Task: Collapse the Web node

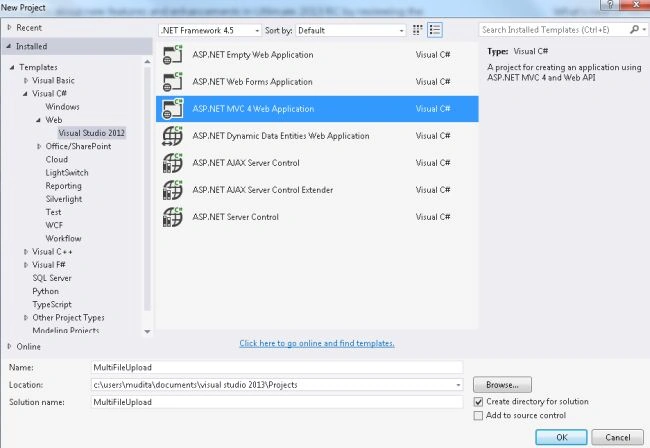Action: pyautogui.click(x=39, y=120)
